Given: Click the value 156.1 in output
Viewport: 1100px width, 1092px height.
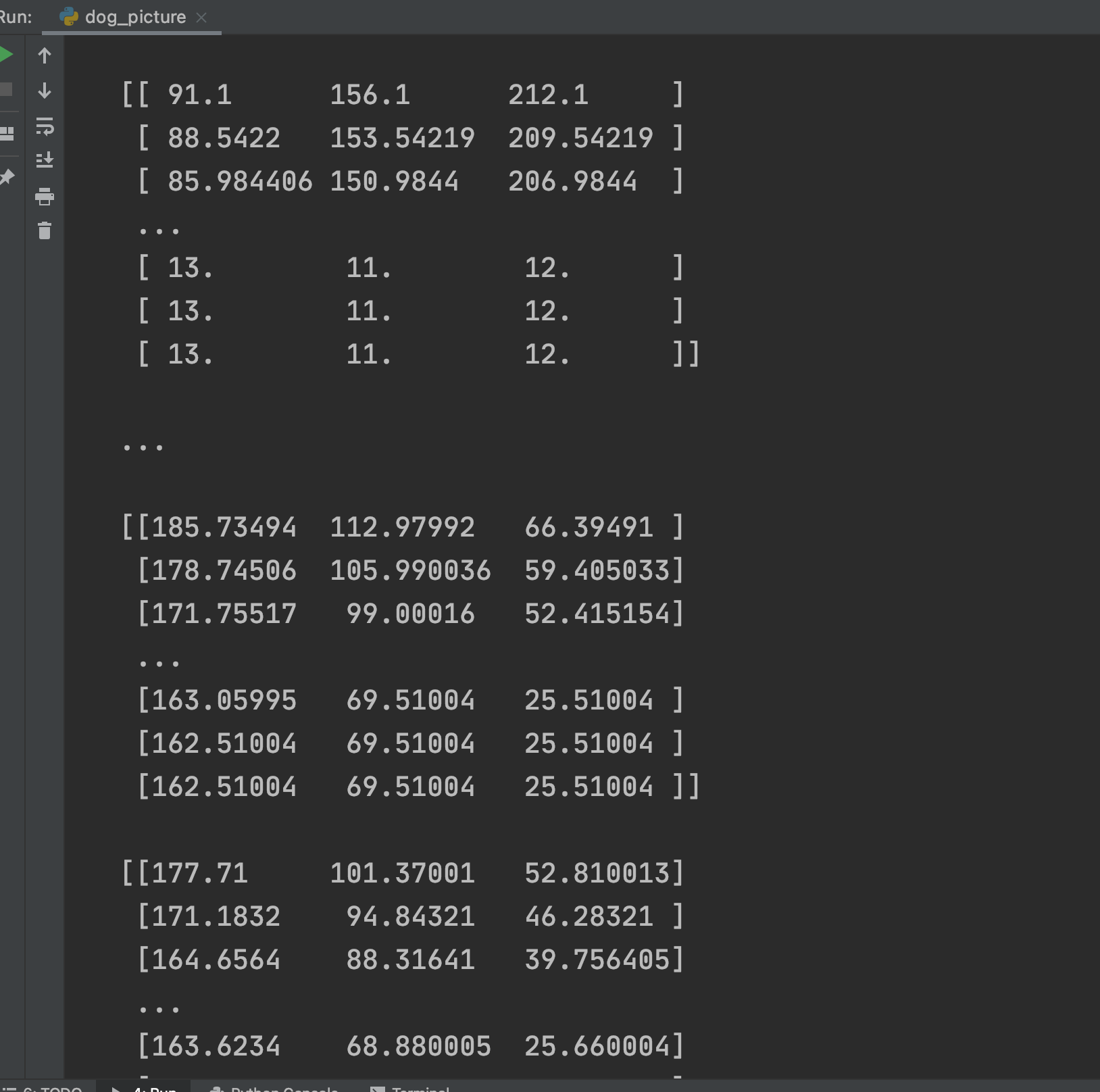Looking at the screenshot, I should [x=370, y=95].
